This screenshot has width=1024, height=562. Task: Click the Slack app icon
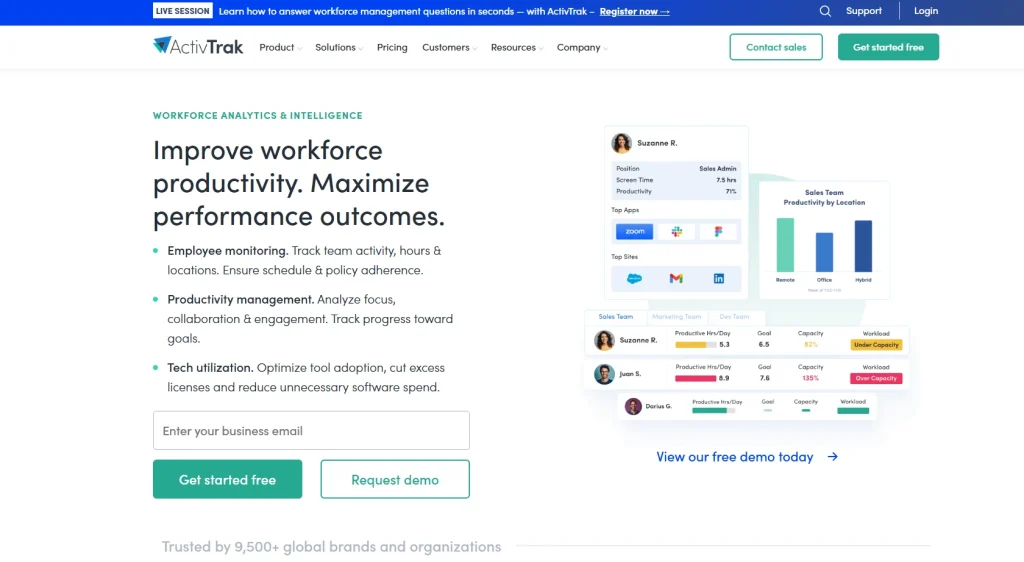coord(677,232)
